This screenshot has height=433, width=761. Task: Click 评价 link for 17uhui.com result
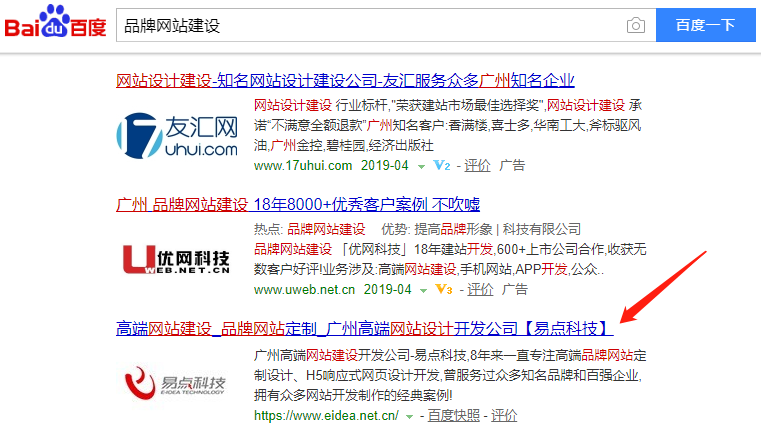click(477, 166)
